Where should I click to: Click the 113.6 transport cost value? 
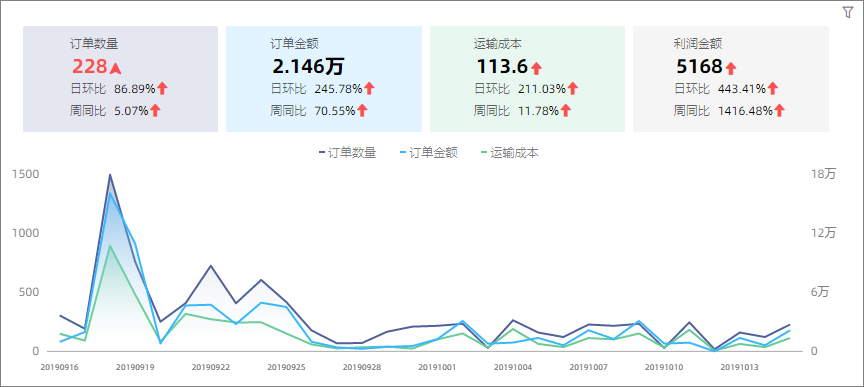[x=502, y=67]
